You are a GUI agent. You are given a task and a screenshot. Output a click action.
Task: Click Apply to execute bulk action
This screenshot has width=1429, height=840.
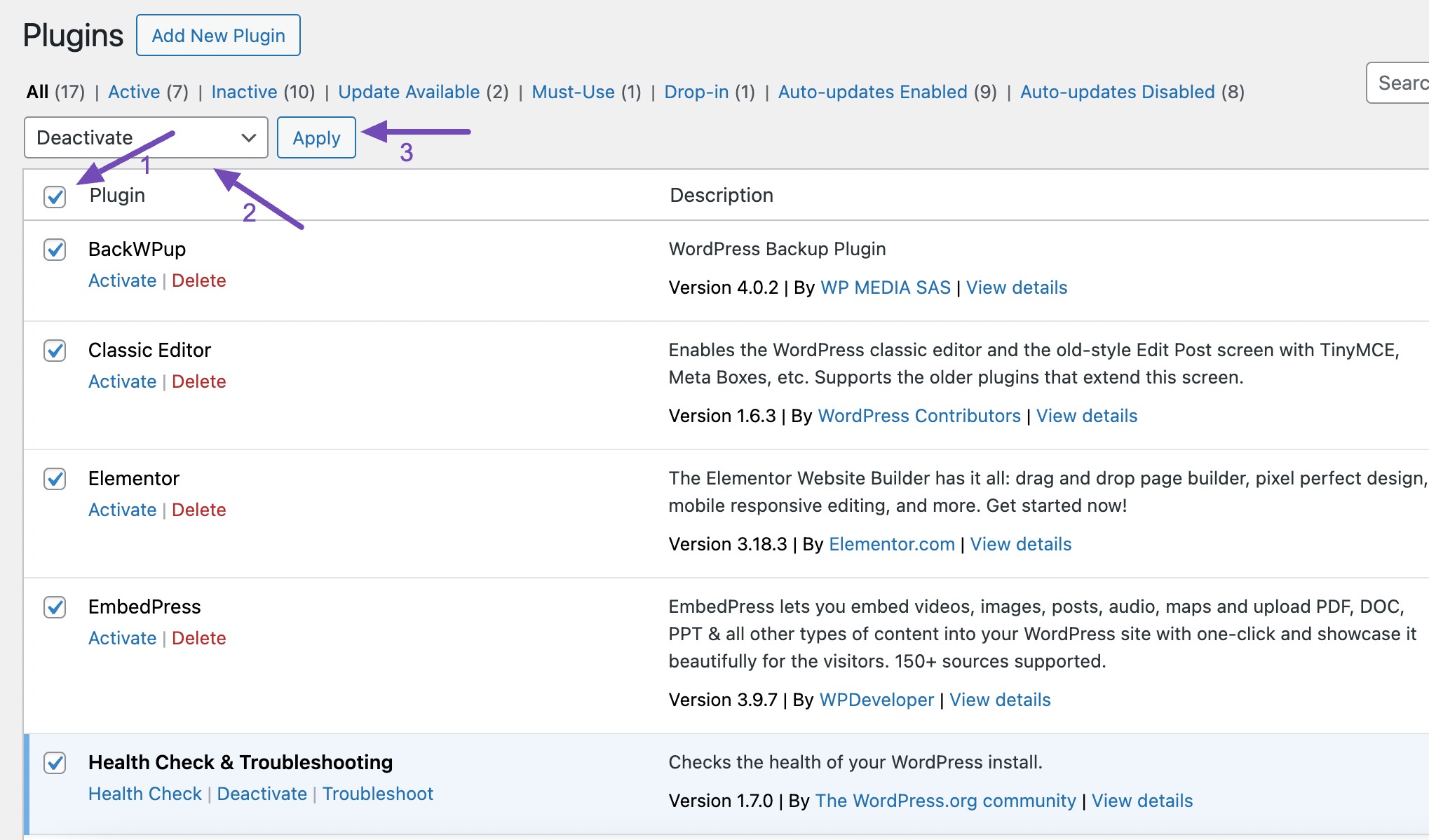tap(315, 137)
